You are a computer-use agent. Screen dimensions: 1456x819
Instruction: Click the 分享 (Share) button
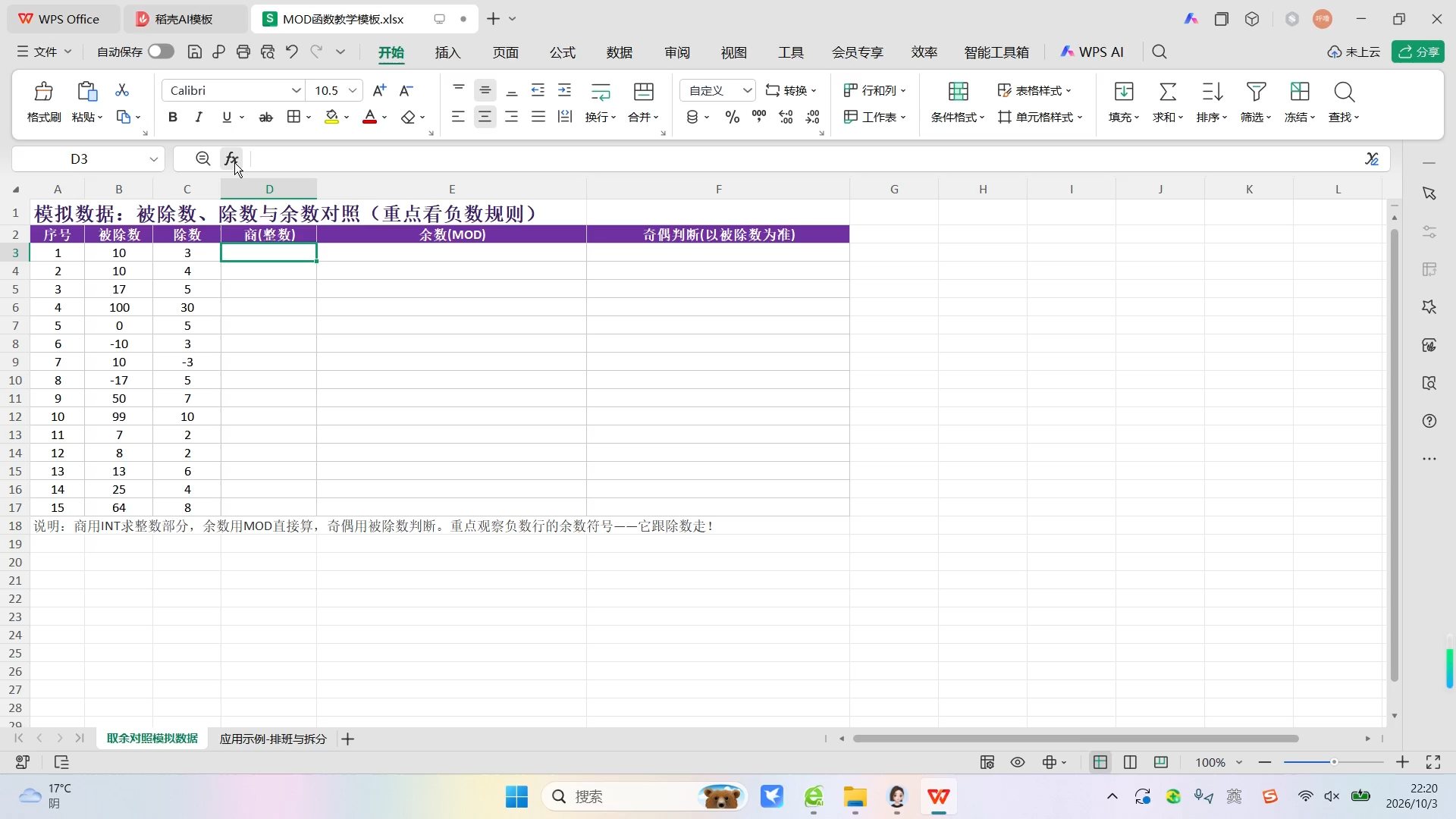click(x=1417, y=52)
